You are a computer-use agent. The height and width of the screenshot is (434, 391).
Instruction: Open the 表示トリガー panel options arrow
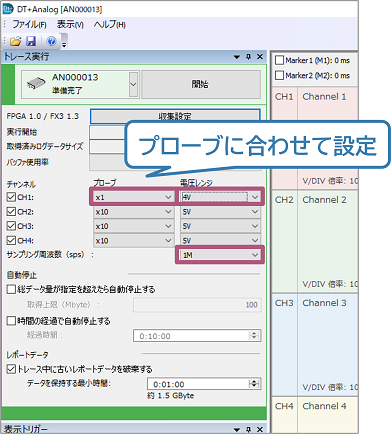tap(237, 429)
